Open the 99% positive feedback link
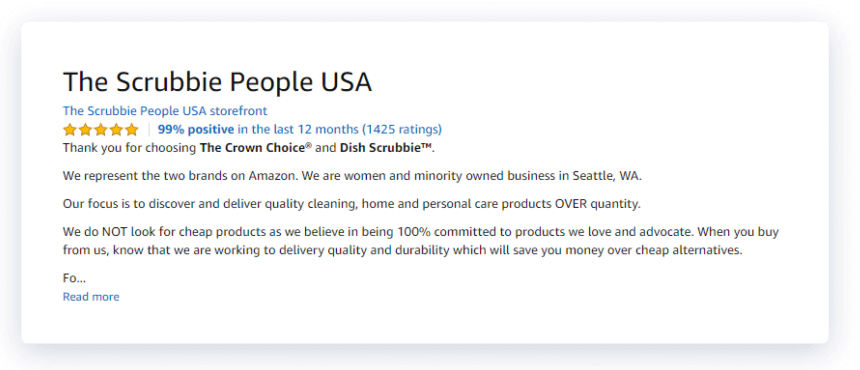 point(196,129)
